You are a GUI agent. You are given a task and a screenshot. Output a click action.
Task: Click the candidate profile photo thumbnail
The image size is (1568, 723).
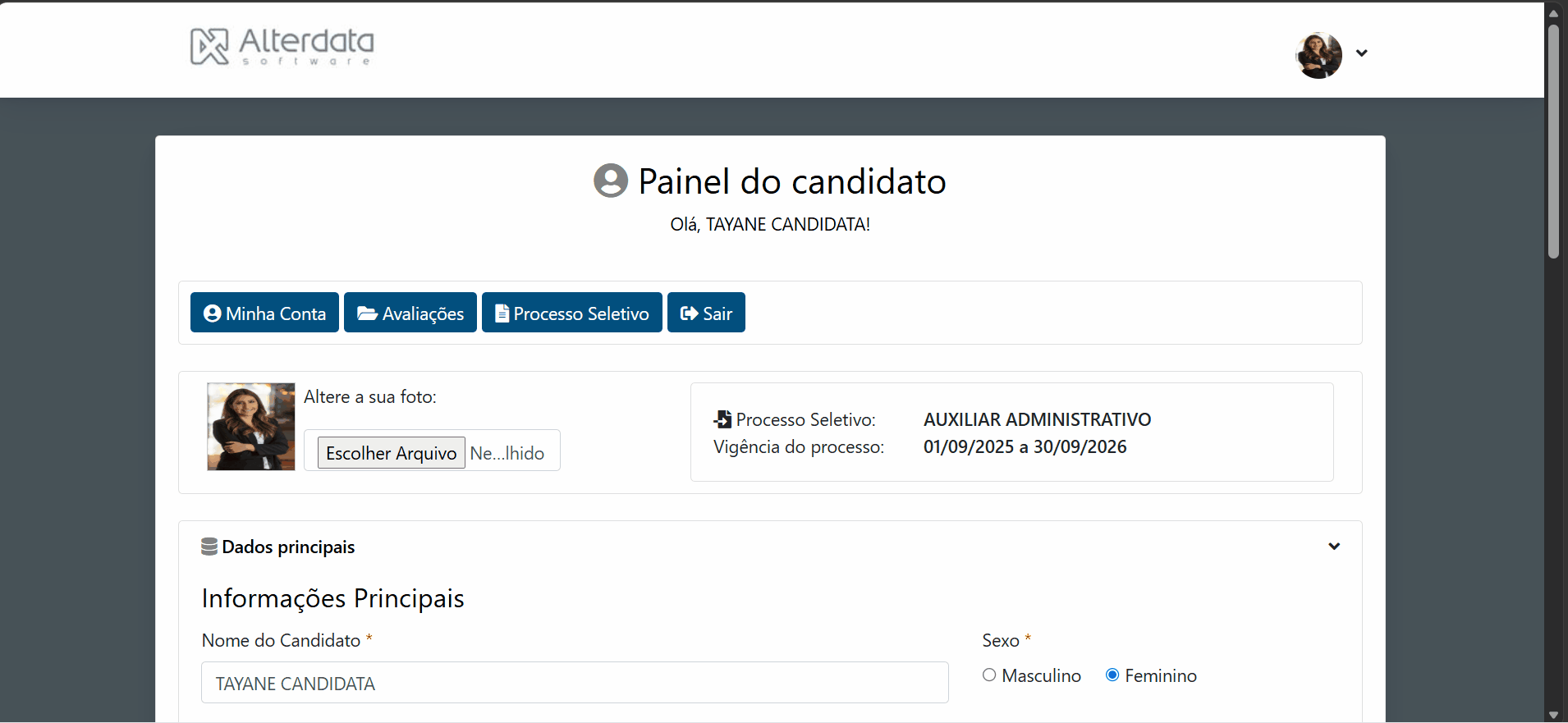point(251,427)
